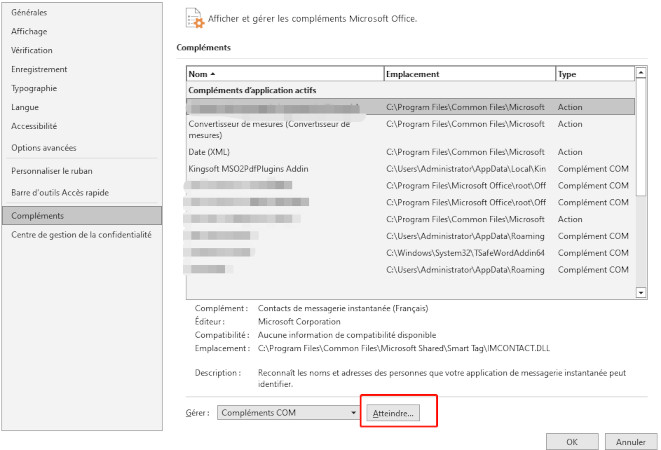The width and height of the screenshot is (661, 450).
Task: Select the Vérification category
Action: (32, 50)
